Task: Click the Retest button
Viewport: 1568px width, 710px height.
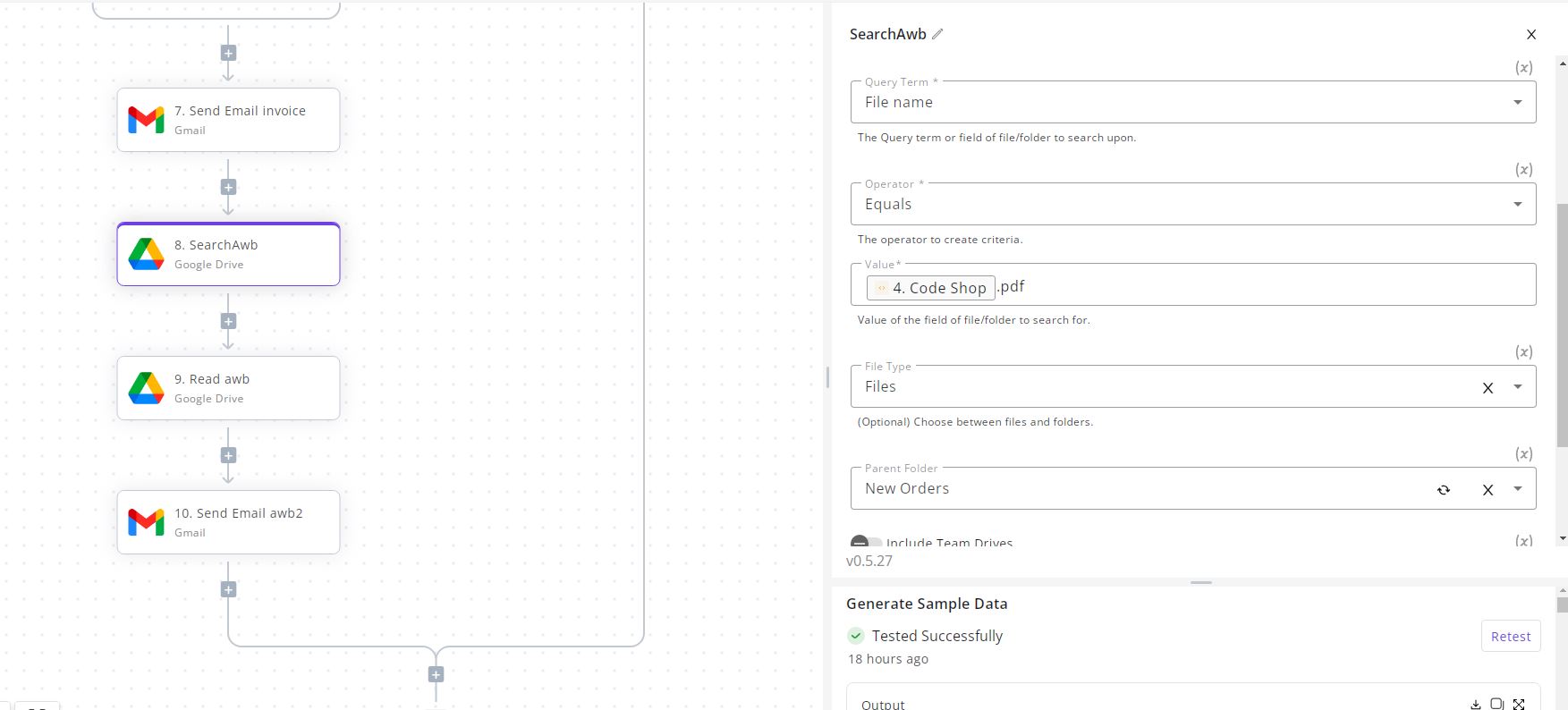Action: [1511, 636]
